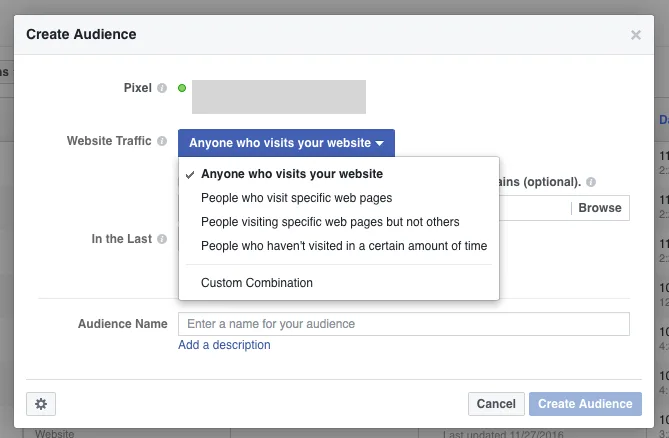The height and width of the screenshot is (438, 669).
Task: Click the green pixel status dot
Action: coord(182,89)
